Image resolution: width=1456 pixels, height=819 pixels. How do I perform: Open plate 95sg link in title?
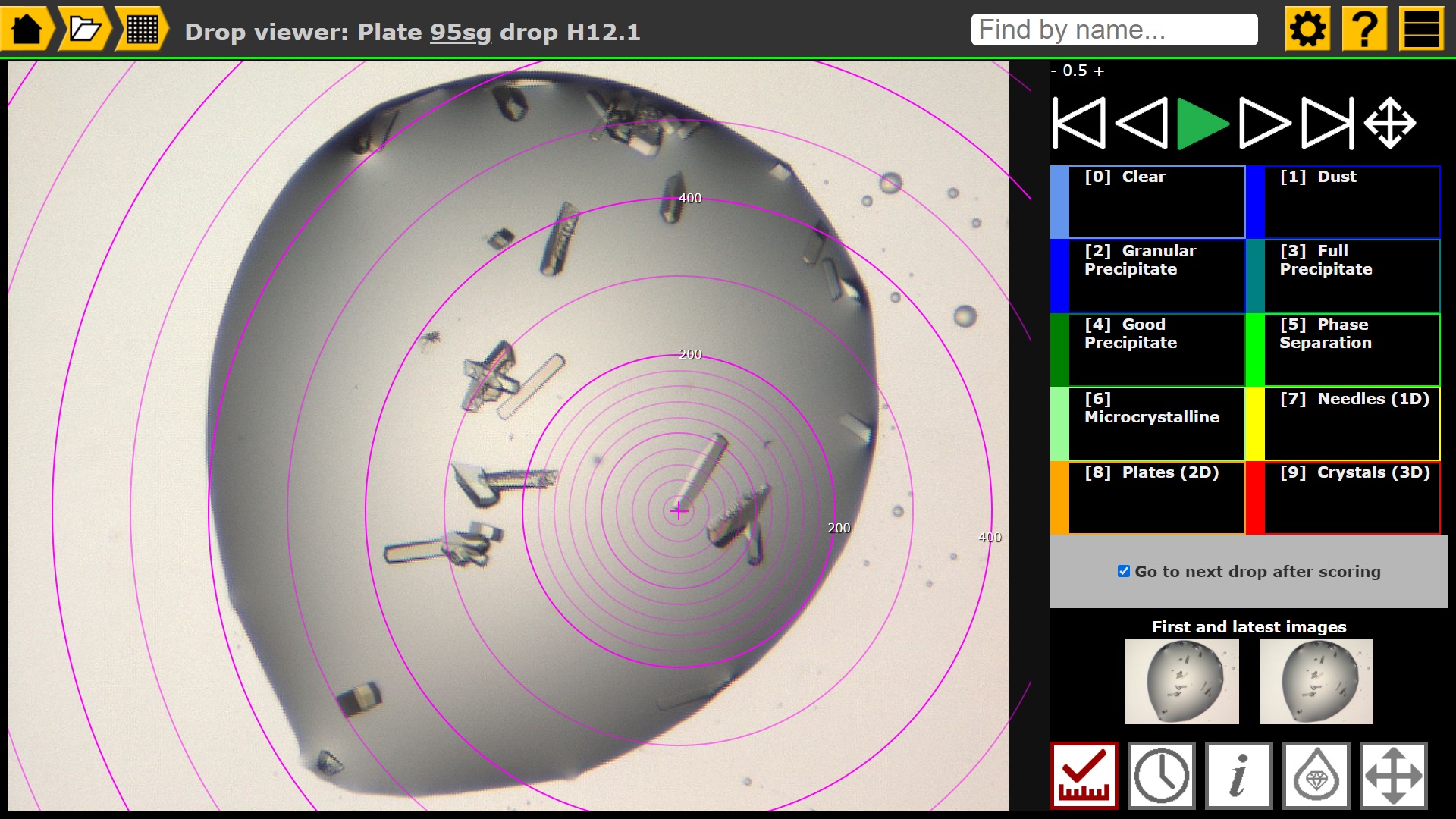point(460,32)
